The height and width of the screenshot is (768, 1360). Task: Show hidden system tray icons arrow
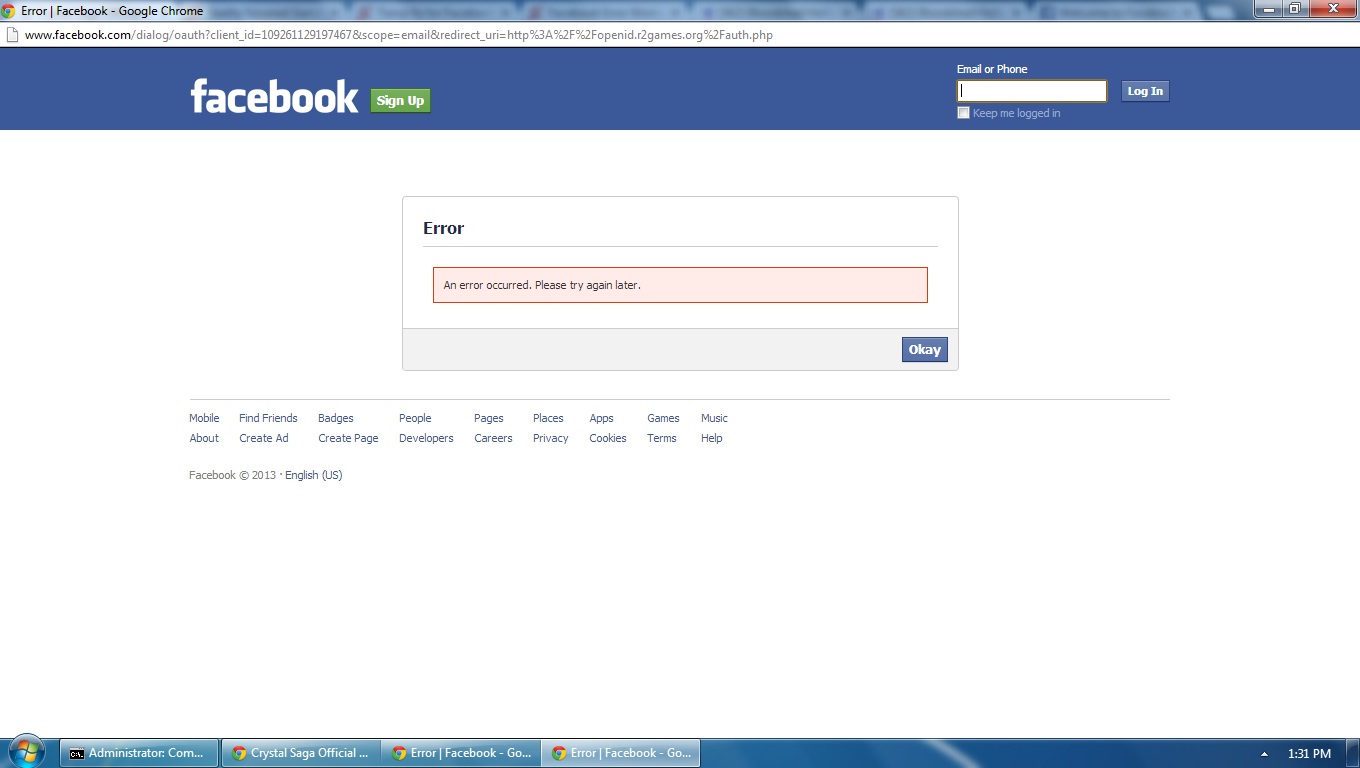click(1264, 754)
